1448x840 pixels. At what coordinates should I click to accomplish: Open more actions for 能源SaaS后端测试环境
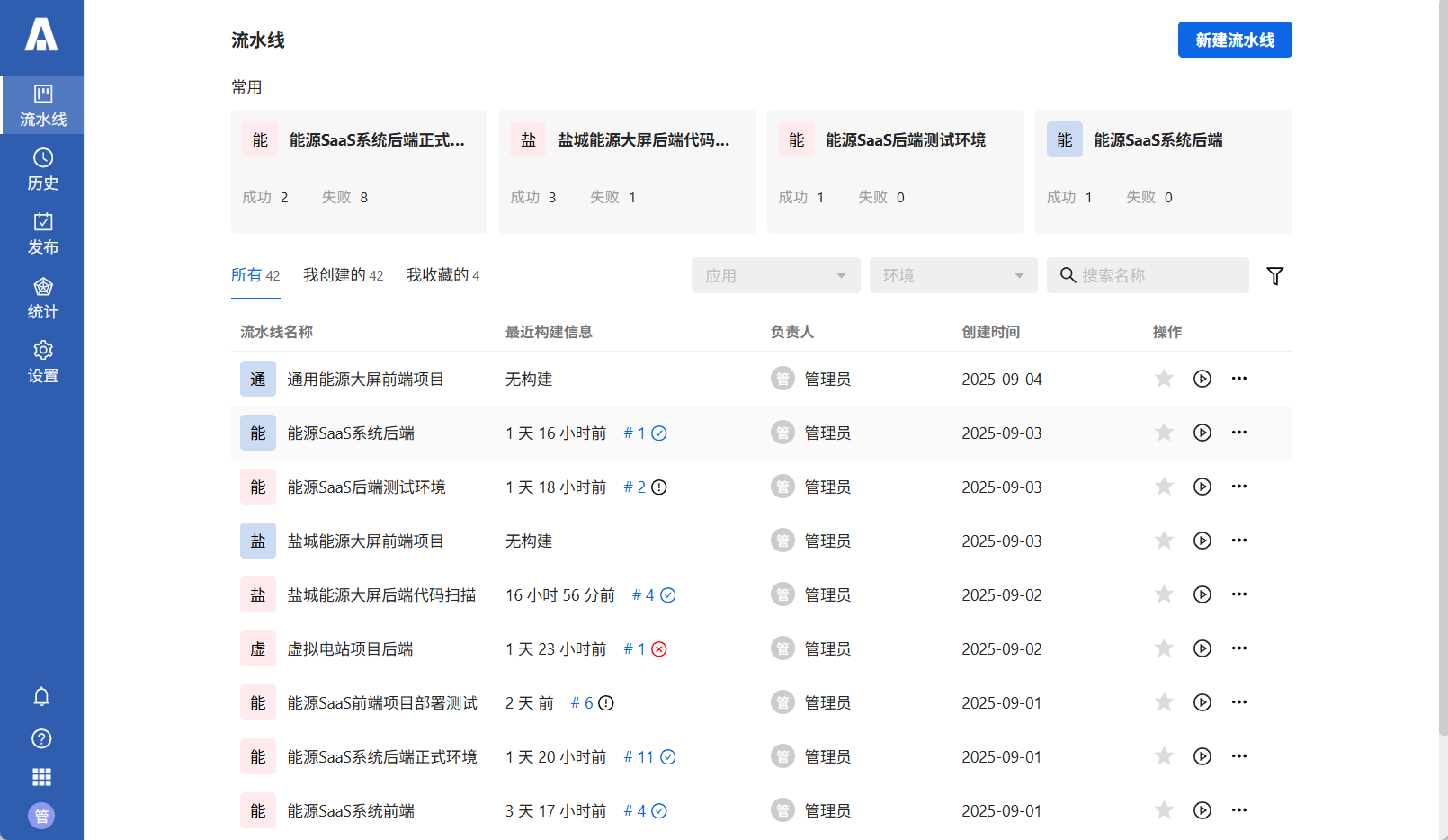(1239, 487)
